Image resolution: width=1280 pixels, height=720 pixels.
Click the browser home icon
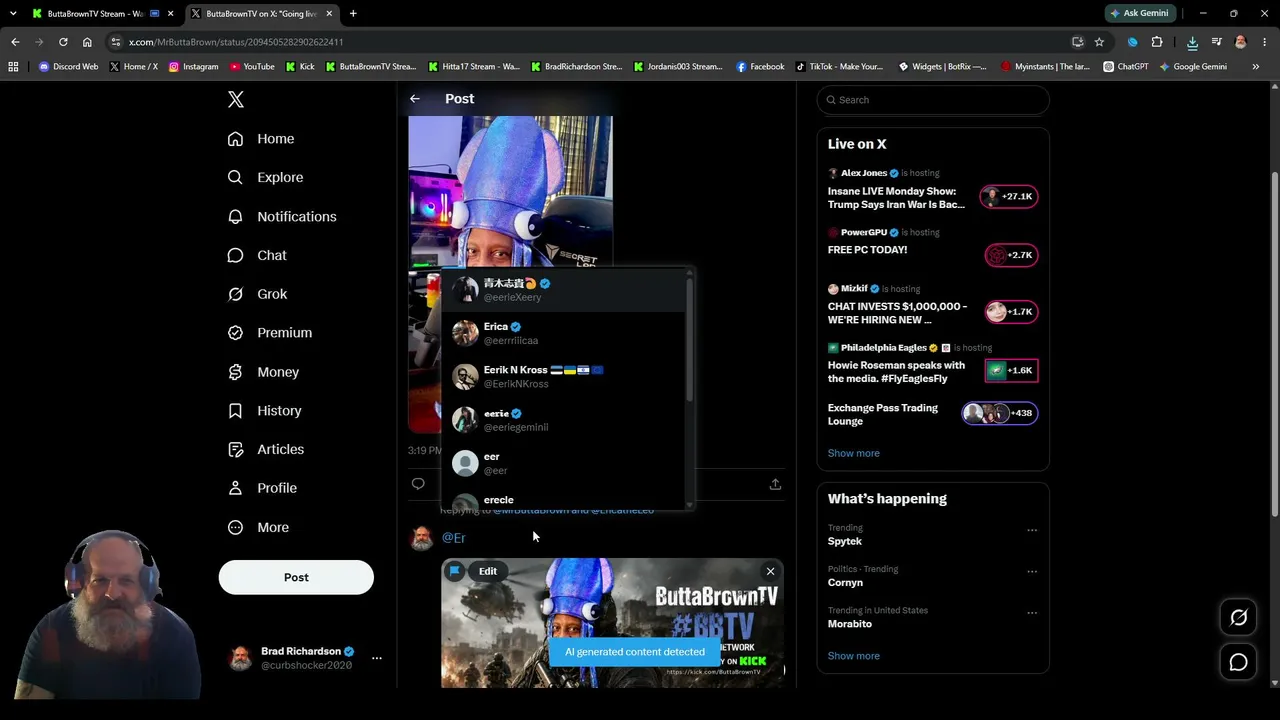point(87,42)
